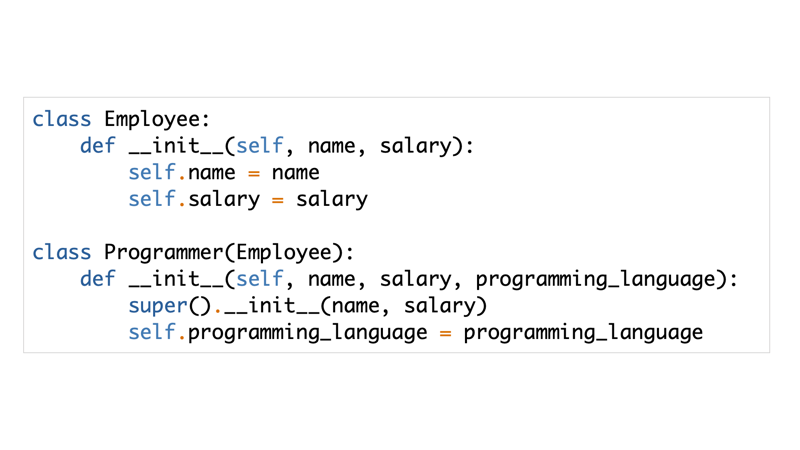Image resolution: width=800 pixels, height=450 pixels.
Task: Click the self parameter in Employee __init__
Action: (259, 146)
